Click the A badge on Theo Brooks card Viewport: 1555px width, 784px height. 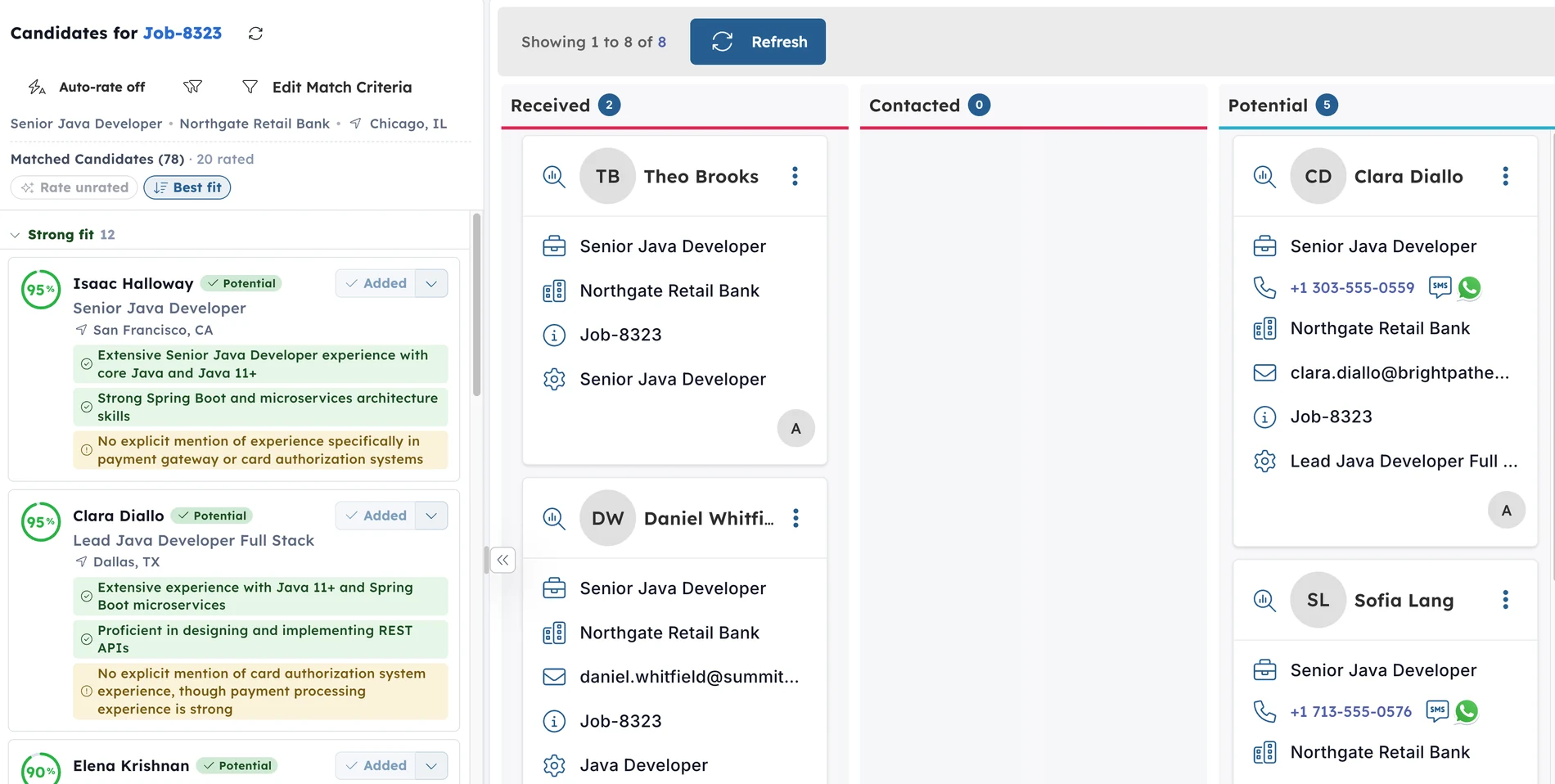pos(796,428)
